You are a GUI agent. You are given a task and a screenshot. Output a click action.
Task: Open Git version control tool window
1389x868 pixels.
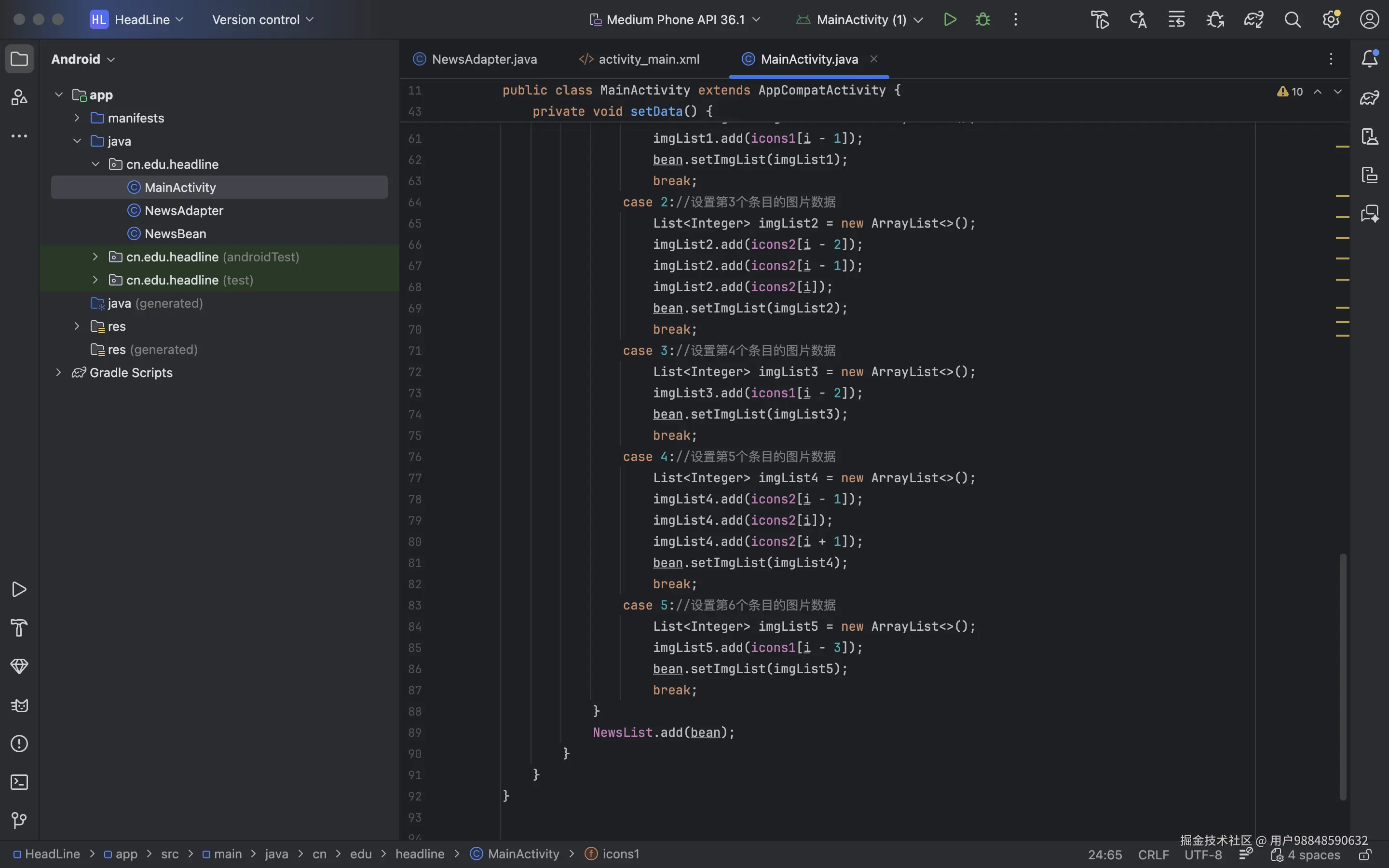coord(19,820)
